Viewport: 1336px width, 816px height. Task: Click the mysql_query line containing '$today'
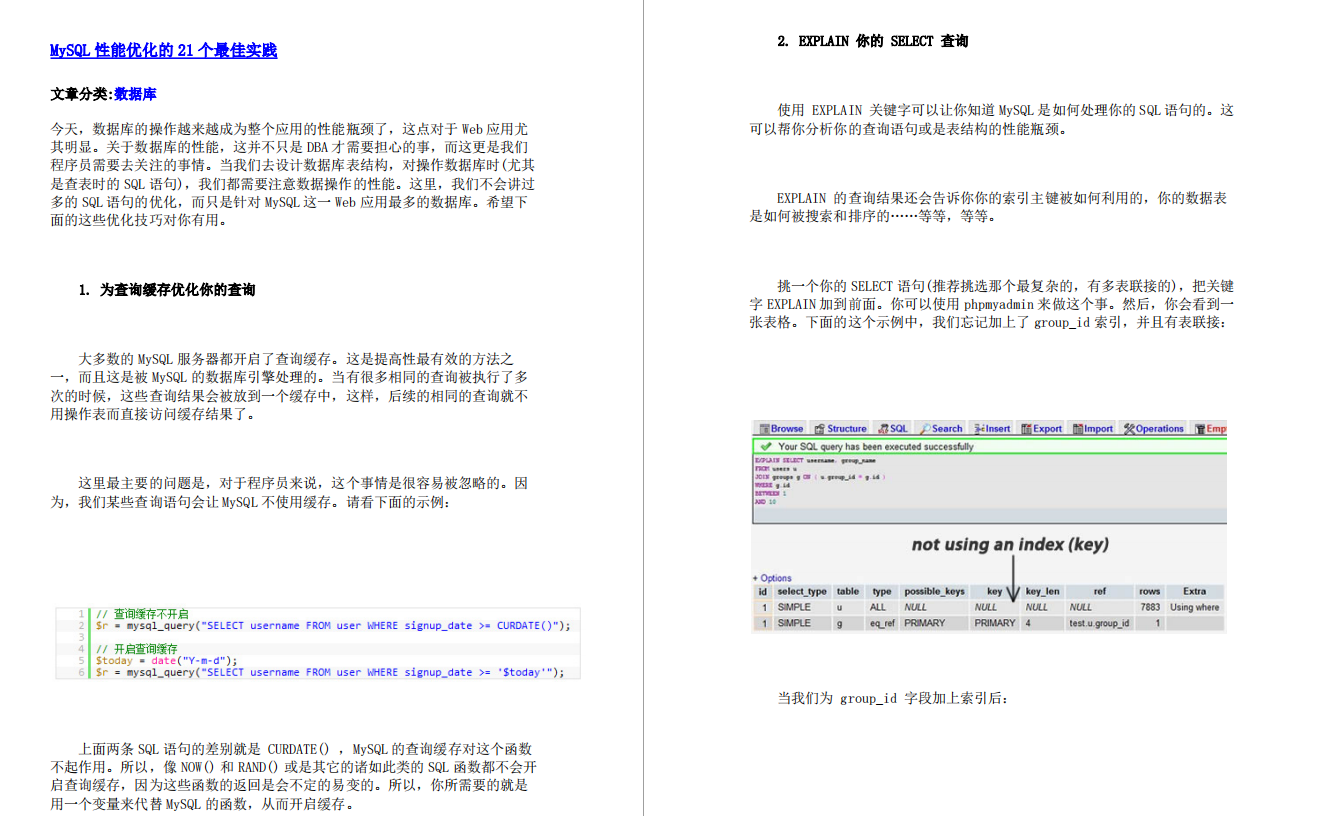click(x=330, y=672)
